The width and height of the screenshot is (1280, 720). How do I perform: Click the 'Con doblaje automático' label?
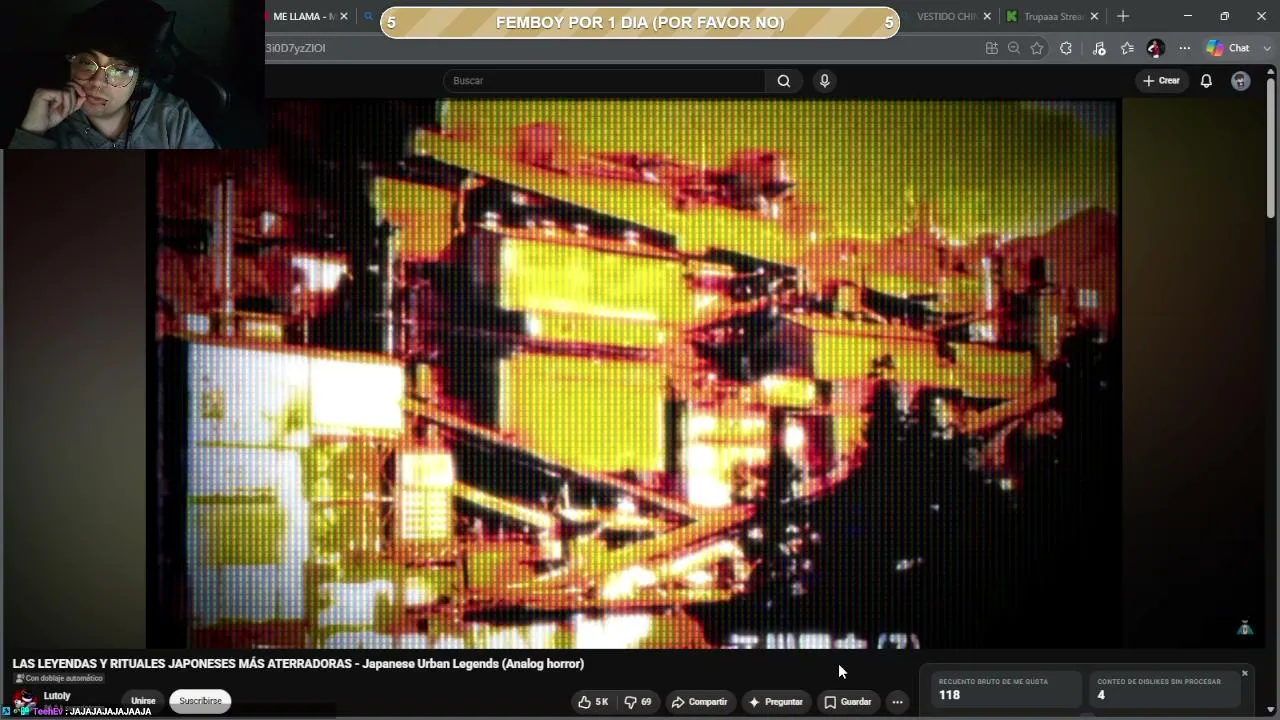tap(58, 679)
